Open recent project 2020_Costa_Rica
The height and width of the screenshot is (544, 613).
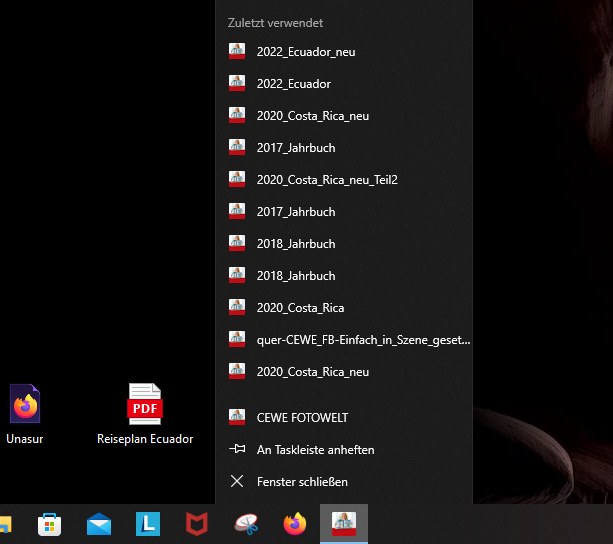(300, 308)
